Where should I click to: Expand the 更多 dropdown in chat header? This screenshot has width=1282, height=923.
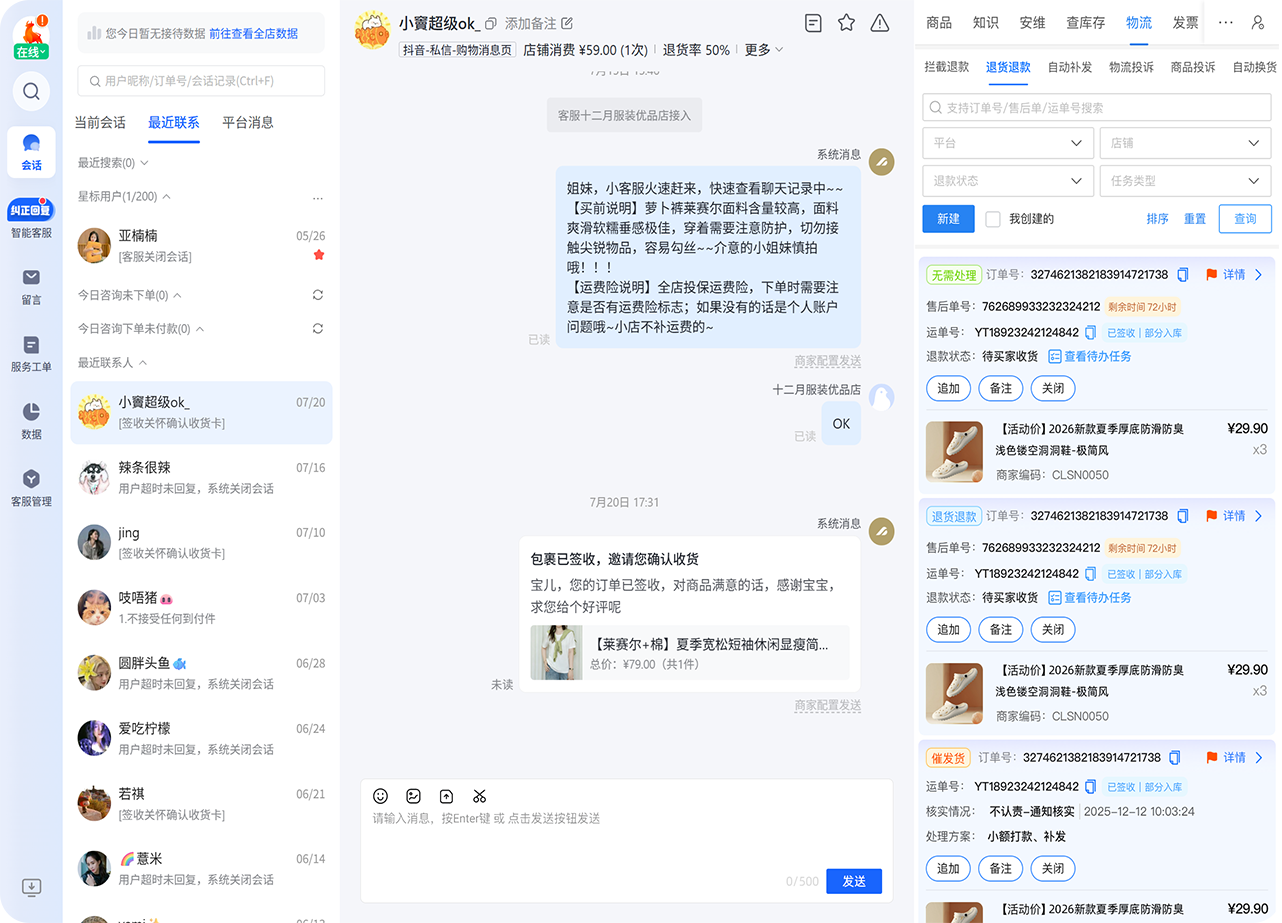click(764, 50)
